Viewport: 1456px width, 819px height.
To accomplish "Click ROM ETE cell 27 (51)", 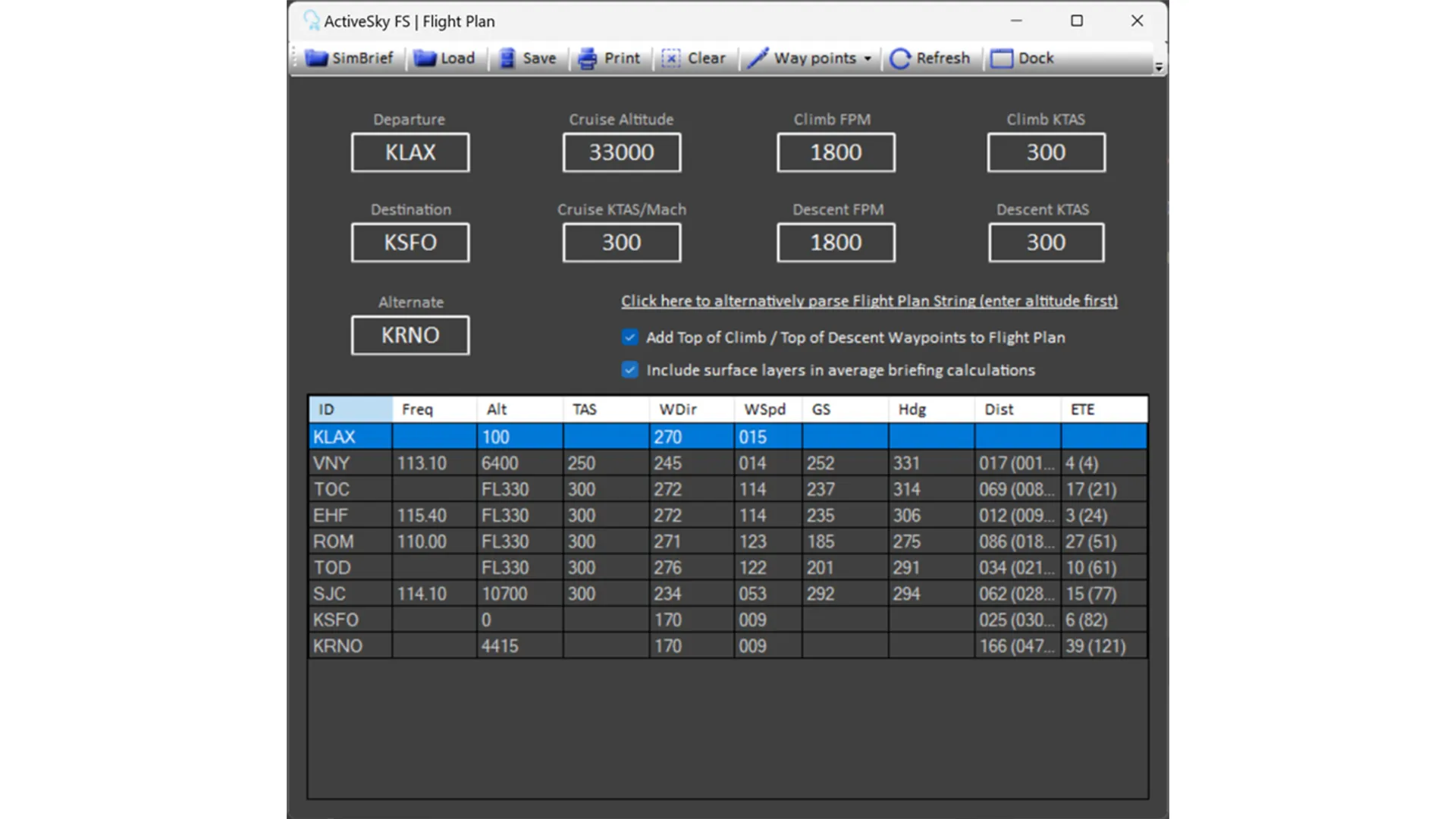I will 1104,541.
